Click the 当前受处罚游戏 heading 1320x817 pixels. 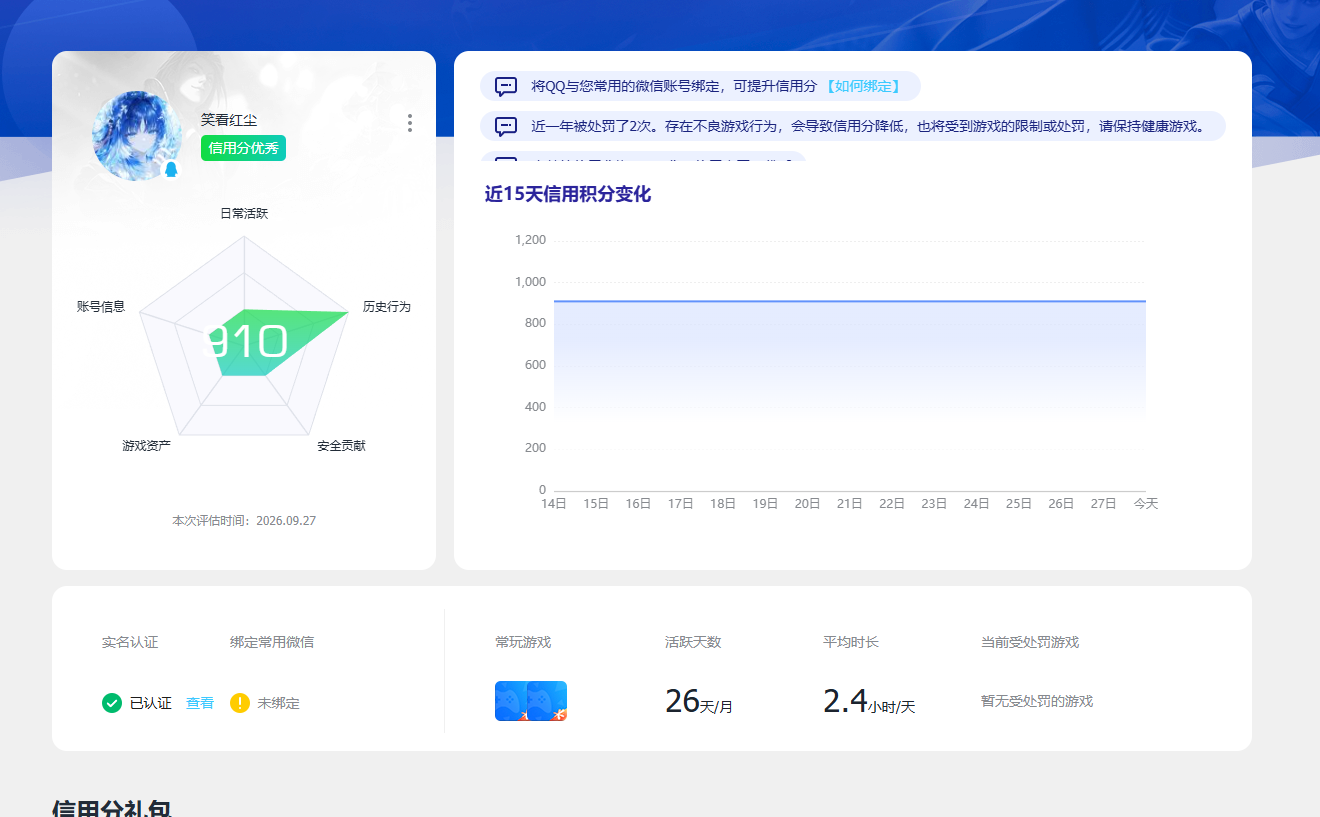(1030, 642)
